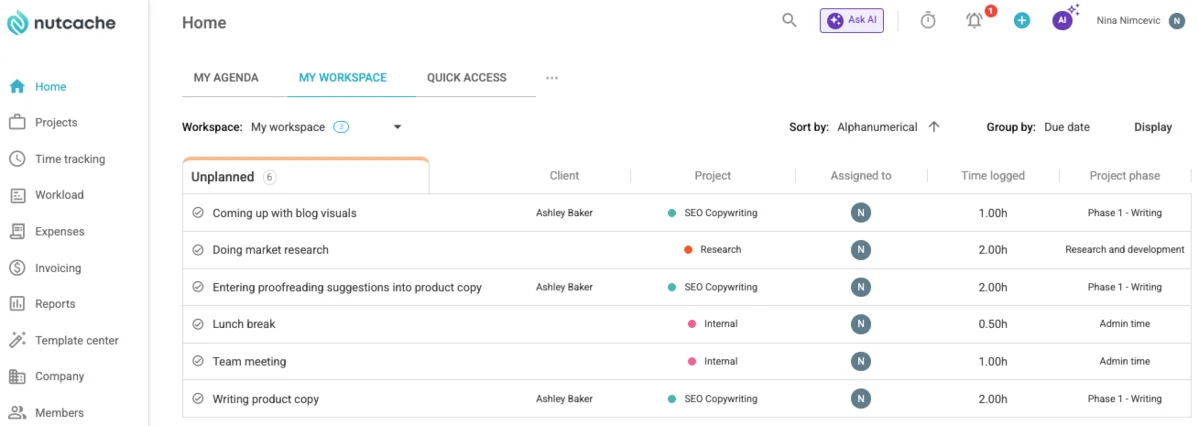Image resolution: width=1199 pixels, height=426 pixels.
Task: Click the blue plus add icon
Action: pyautogui.click(x=1022, y=21)
